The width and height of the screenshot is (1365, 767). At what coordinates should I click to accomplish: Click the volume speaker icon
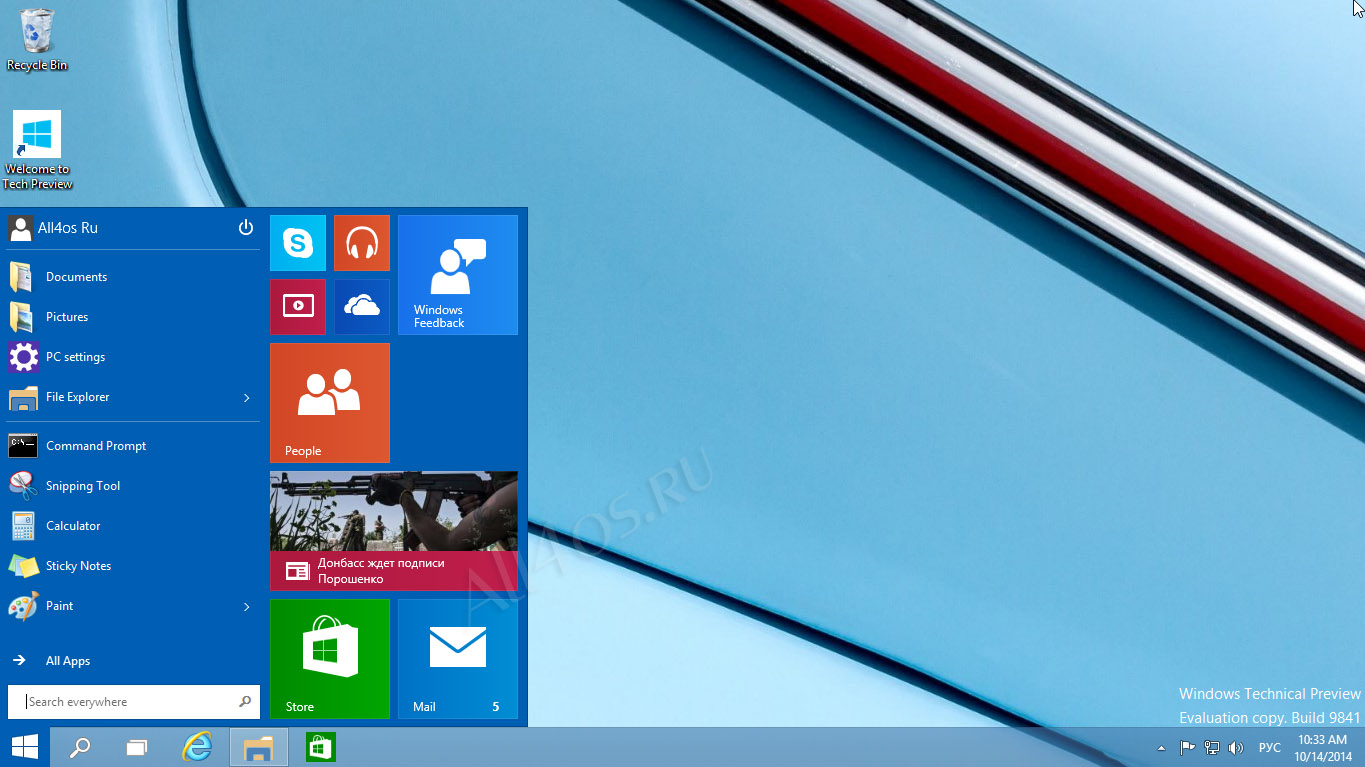[x=1236, y=747]
